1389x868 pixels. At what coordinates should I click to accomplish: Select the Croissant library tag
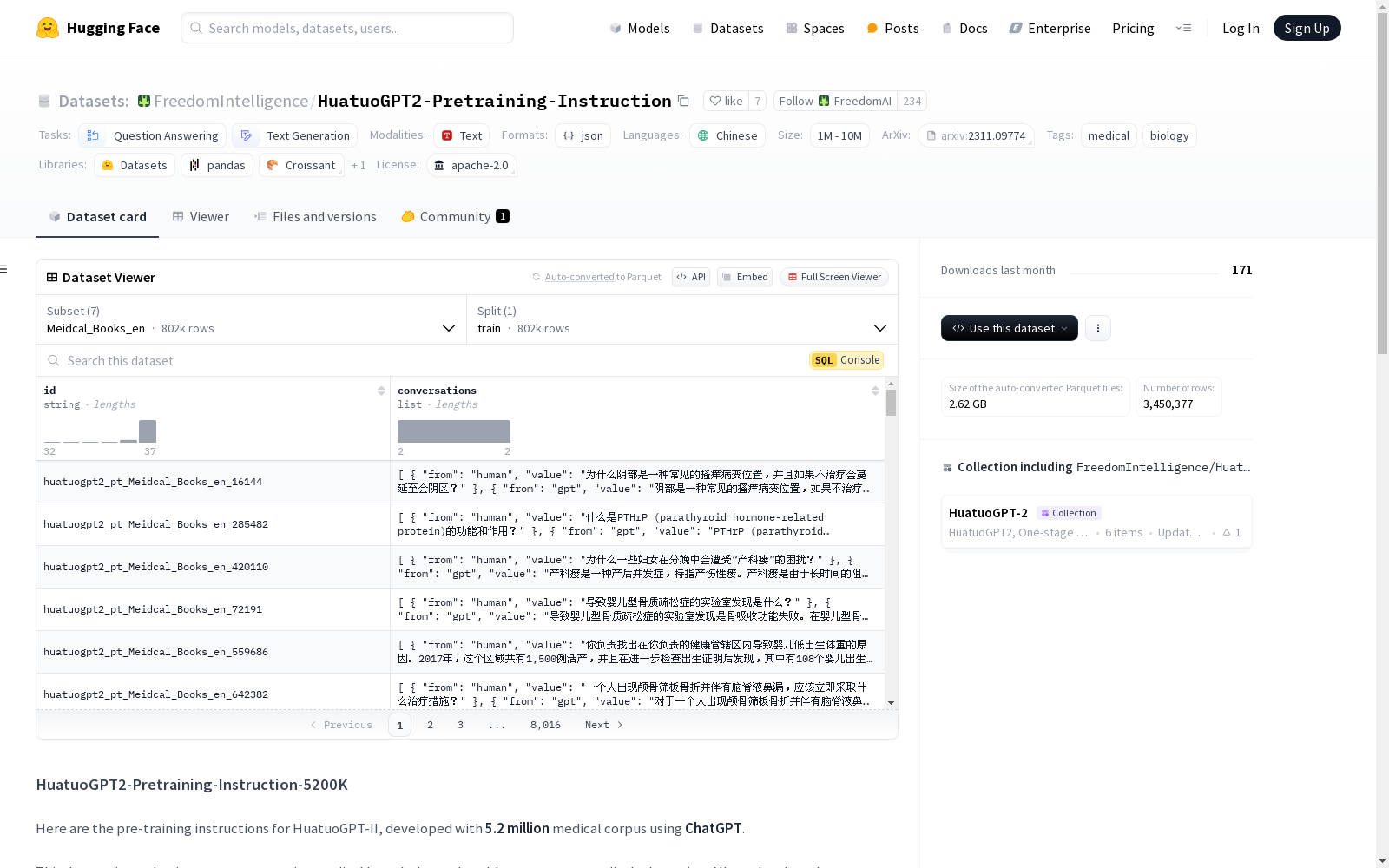pyautogui.click(x=301, y=165)
